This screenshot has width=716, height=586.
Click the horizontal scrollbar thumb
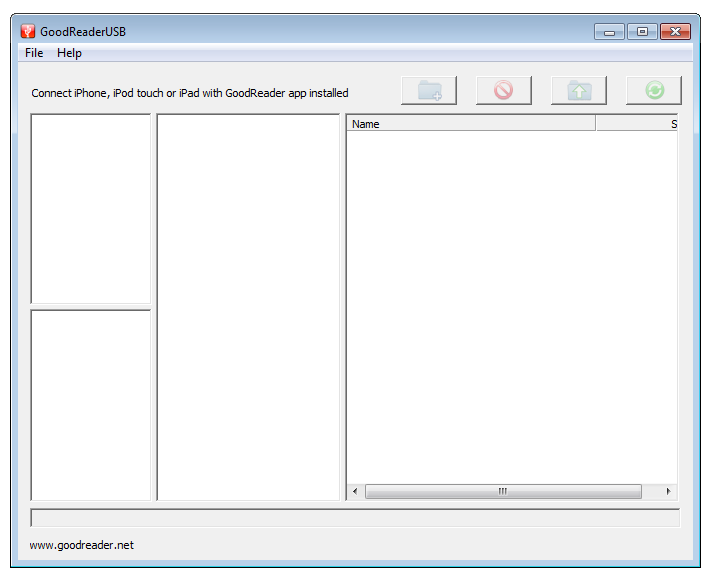[x=503, y=491]
